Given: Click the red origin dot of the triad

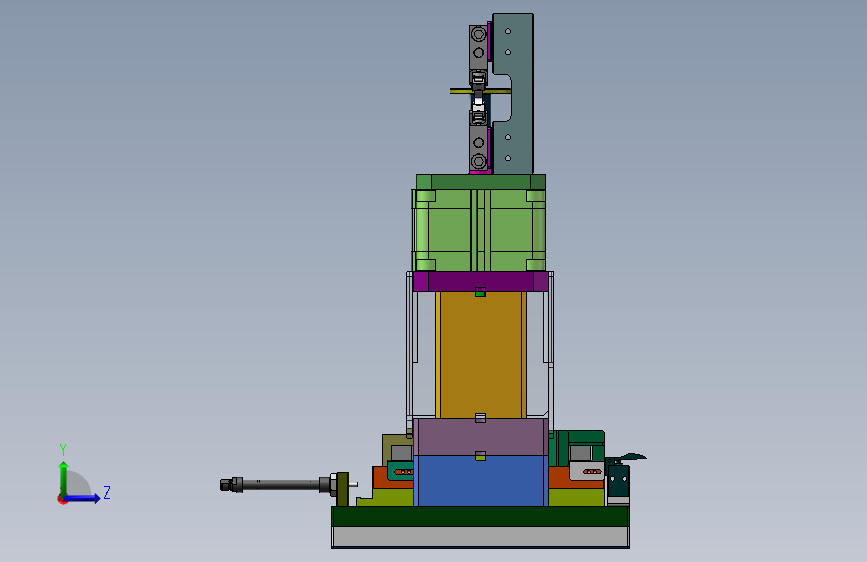Looking at the screenshot, I should [62, 499].
